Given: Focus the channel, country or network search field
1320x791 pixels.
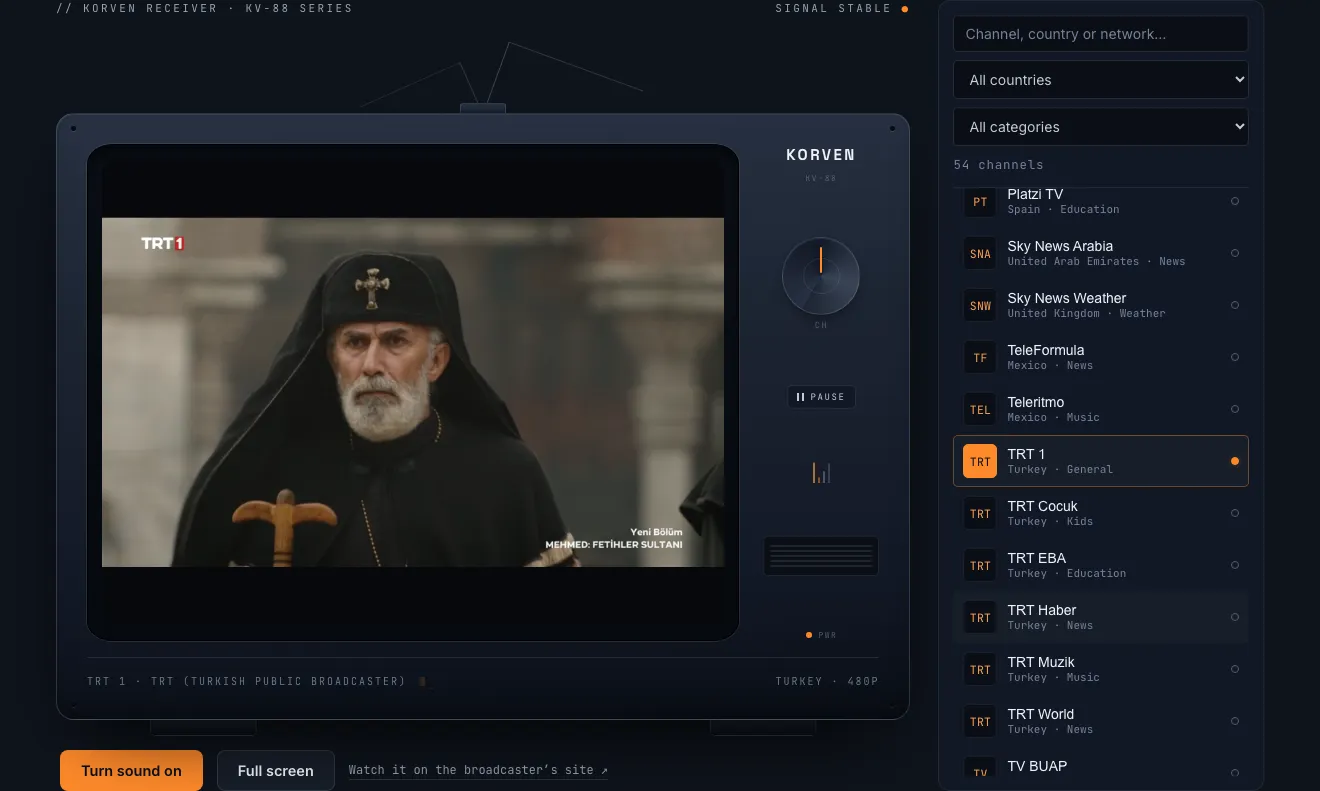Looking at the screenshot, I should [1100, 34].
